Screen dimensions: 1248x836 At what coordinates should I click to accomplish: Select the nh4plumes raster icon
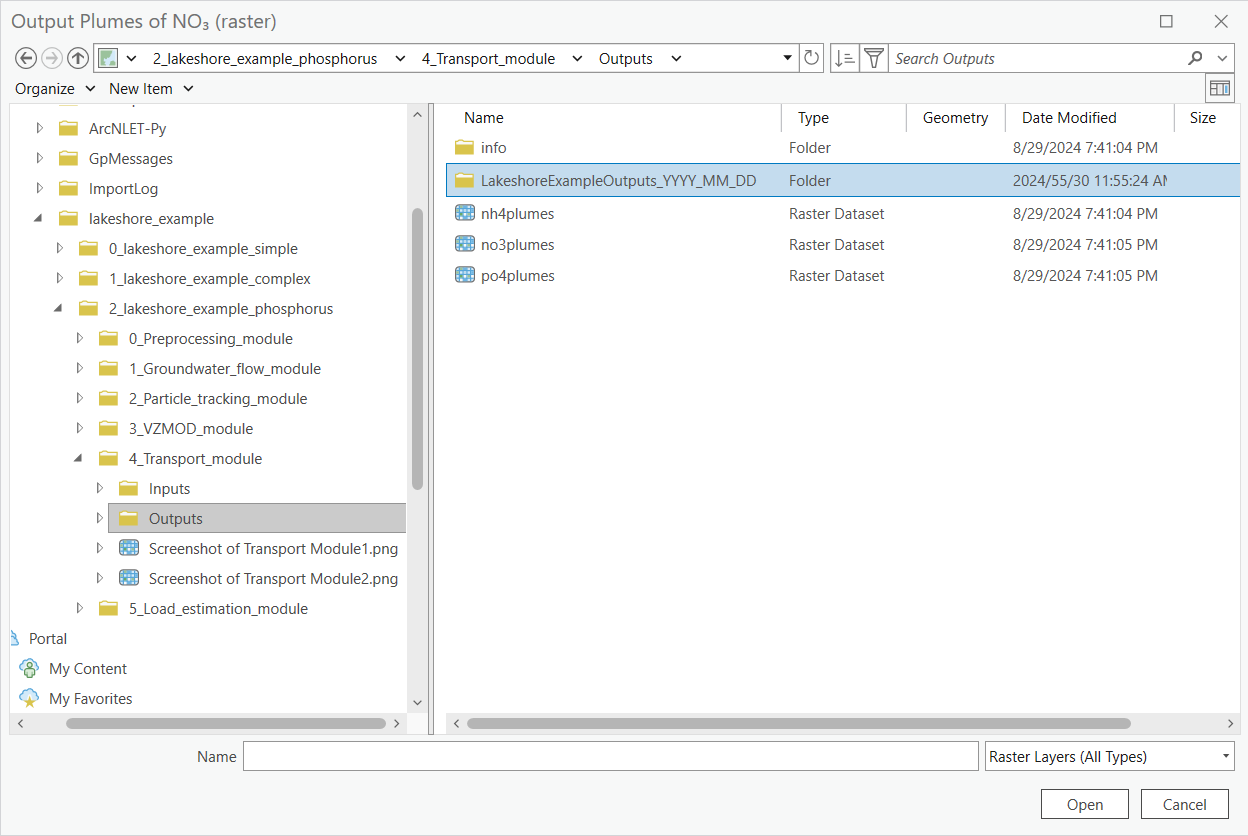point(464,213)
